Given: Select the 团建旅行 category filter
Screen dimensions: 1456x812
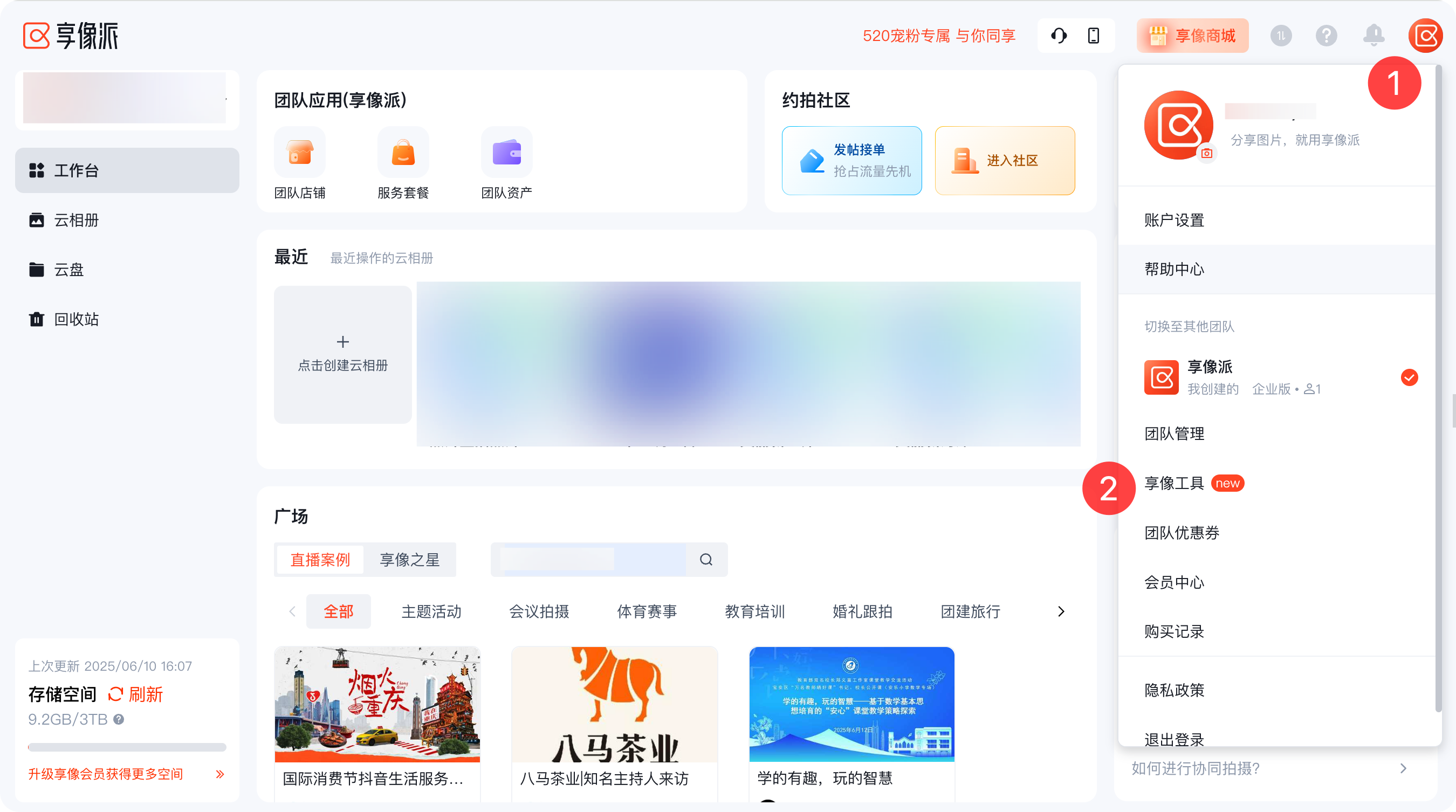Looking at the screenshot, I should 971,611.
